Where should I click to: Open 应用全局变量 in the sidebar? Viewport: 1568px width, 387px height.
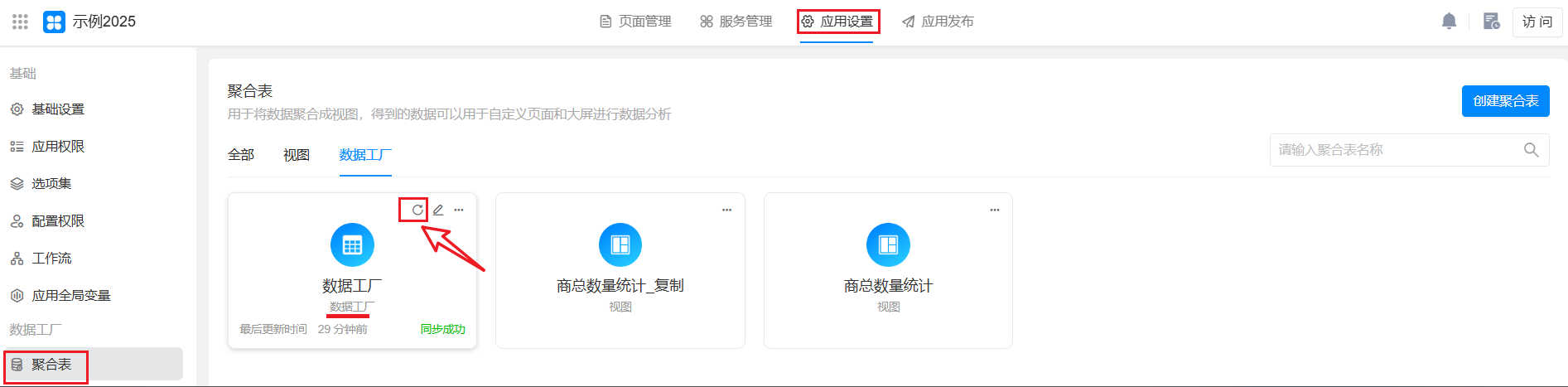coord(70,296)
